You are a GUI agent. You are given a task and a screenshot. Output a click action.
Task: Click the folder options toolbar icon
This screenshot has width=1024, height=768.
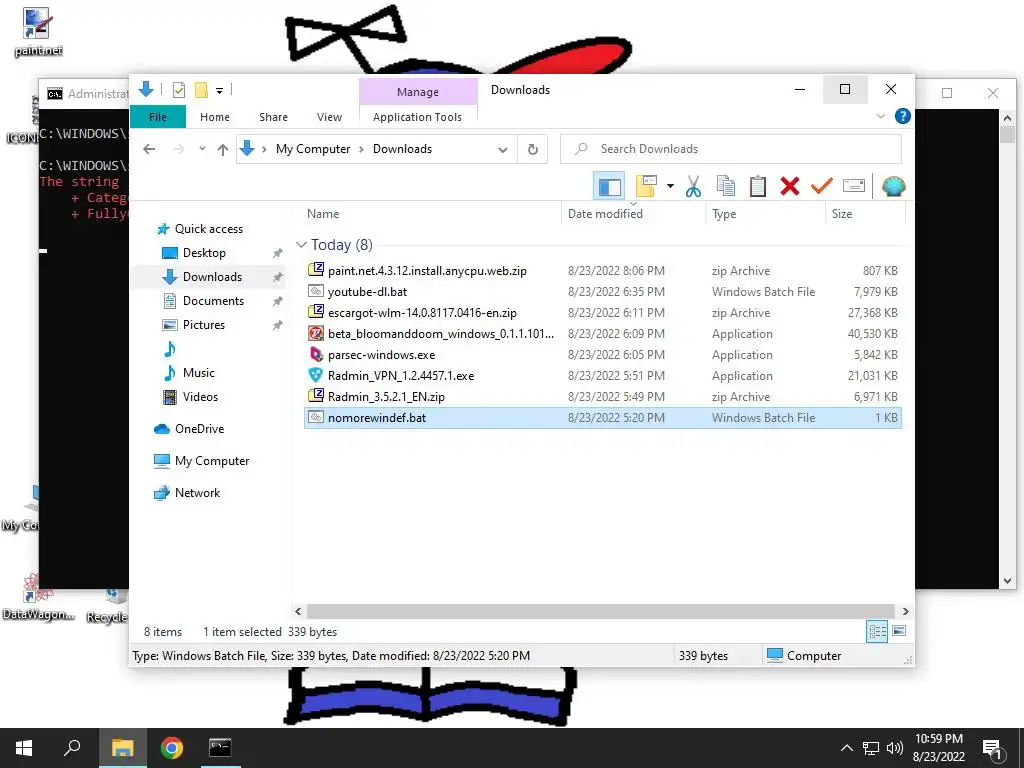pos(646,187)
